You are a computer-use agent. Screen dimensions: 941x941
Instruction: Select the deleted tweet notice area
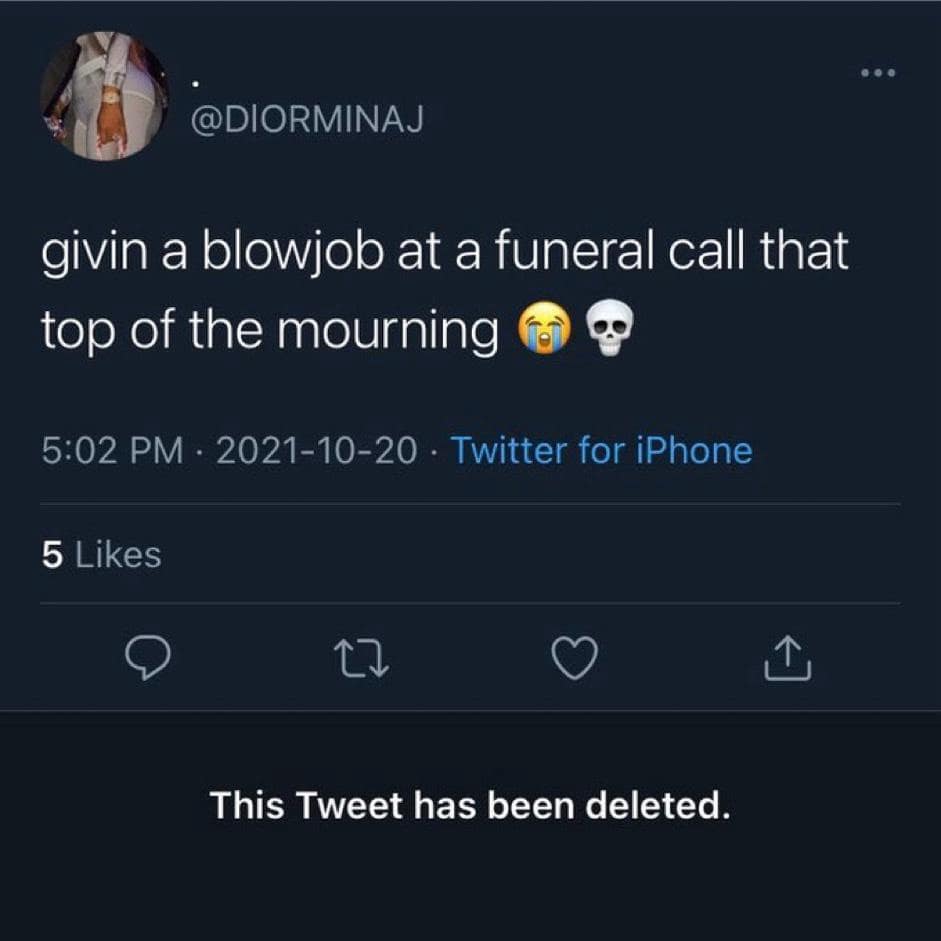click(470, 806)
